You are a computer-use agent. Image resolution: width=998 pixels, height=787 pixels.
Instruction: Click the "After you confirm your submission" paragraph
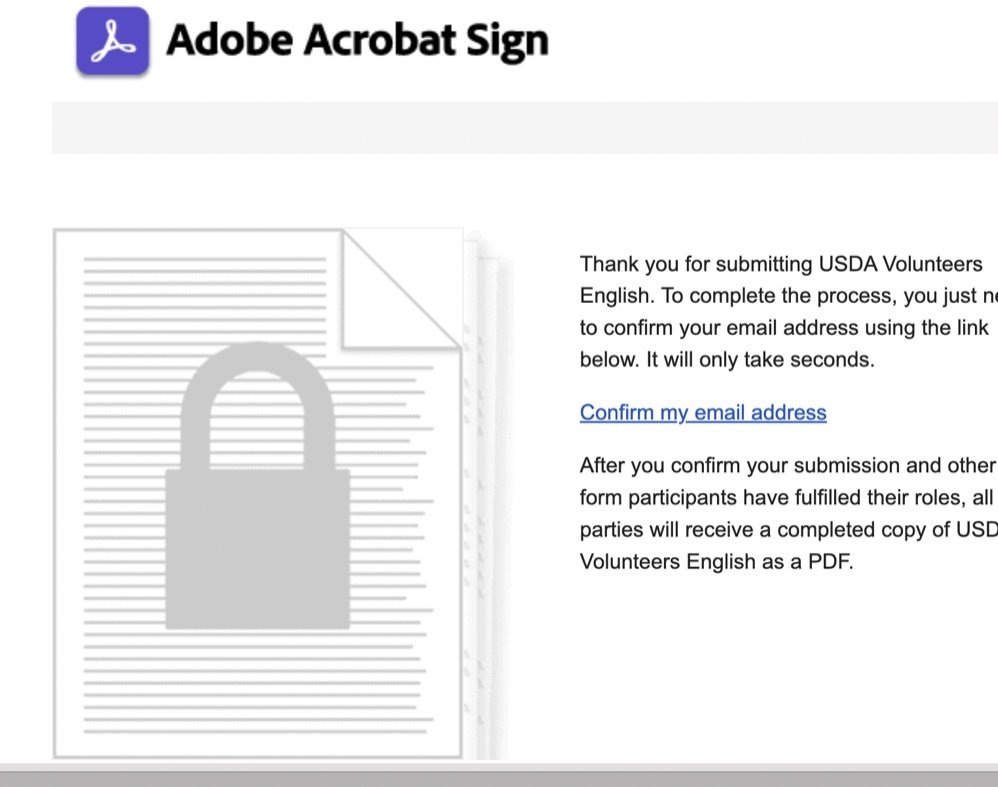pos(789,513)
